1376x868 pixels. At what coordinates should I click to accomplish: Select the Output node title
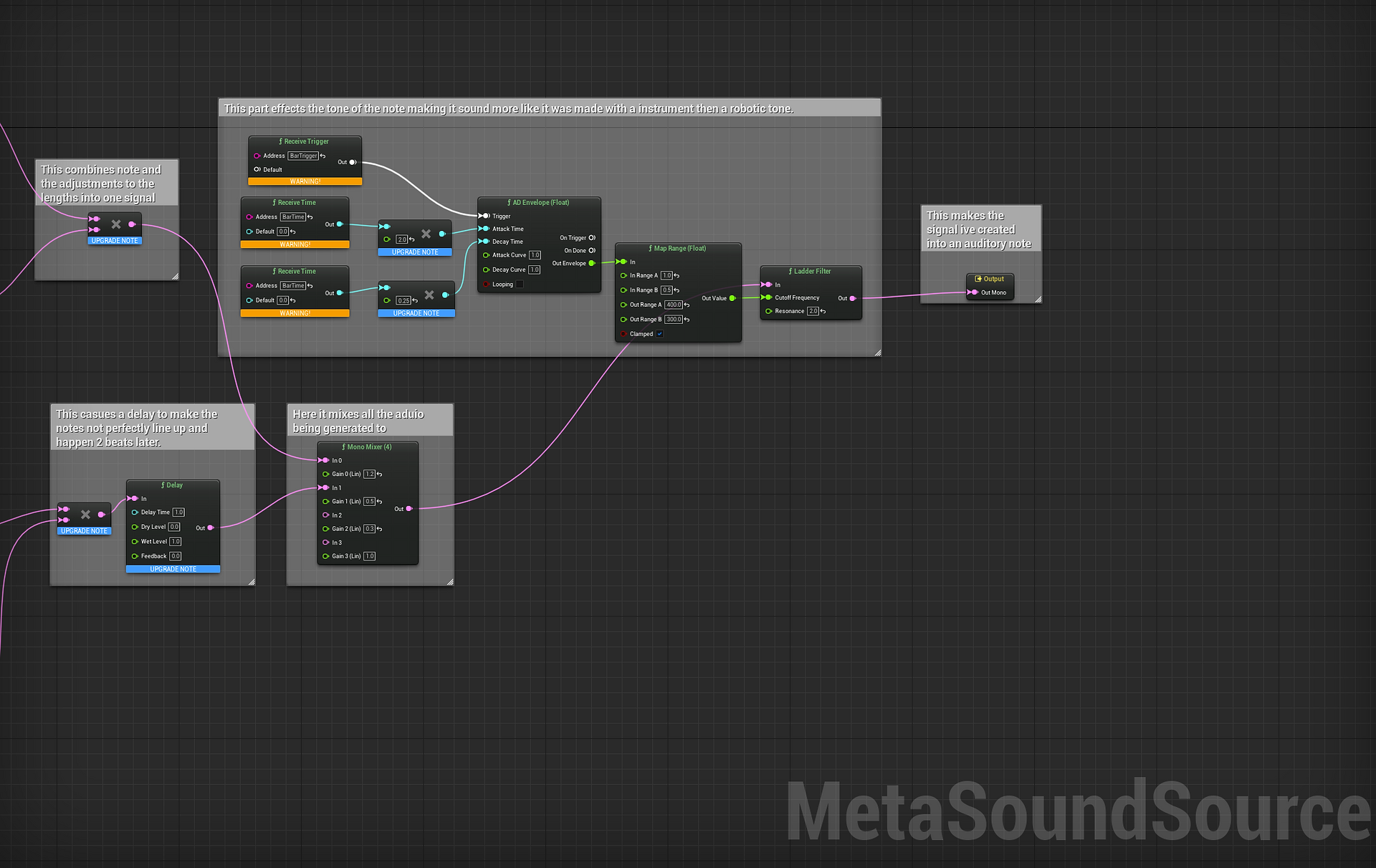coord(993,279)
